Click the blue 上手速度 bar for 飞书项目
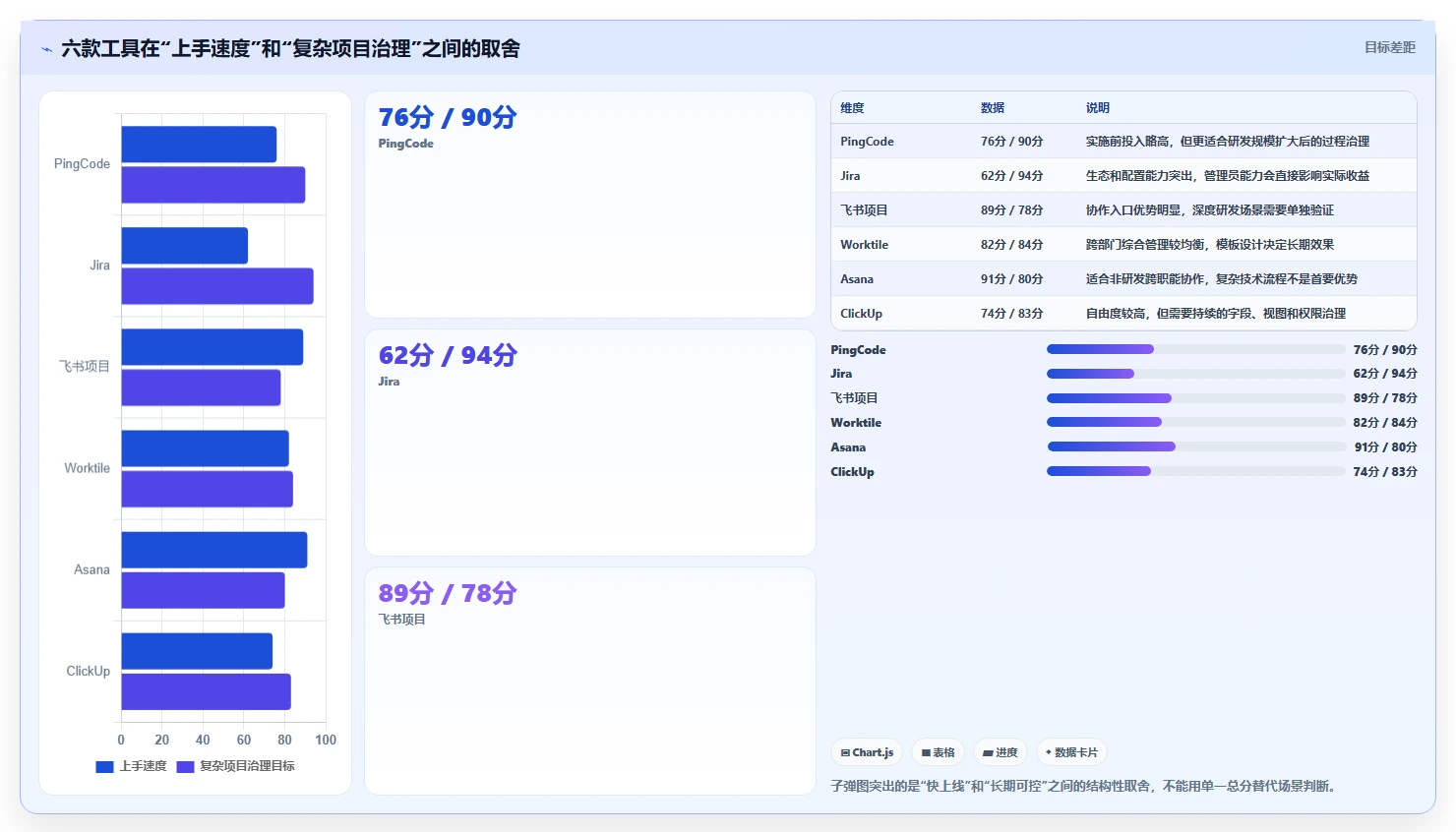The width and height of the screenshot is (1456, 832). click(212, 347)
